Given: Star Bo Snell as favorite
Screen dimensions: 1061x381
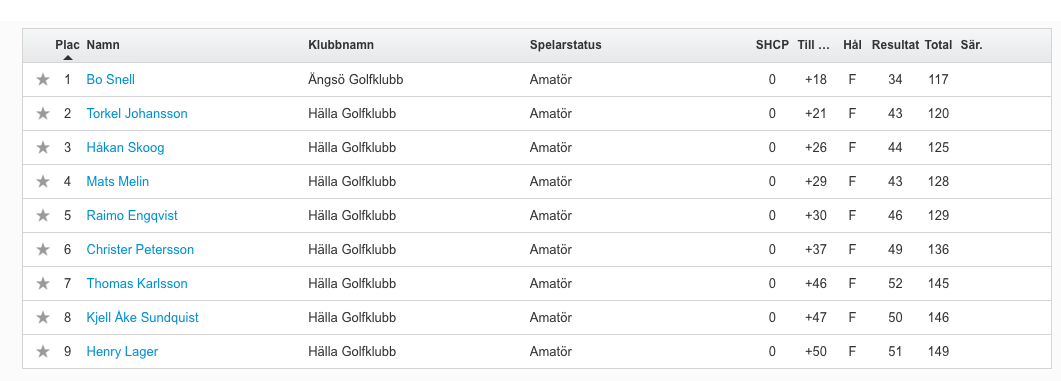Looking at the screenshot, I should [43, 79].
